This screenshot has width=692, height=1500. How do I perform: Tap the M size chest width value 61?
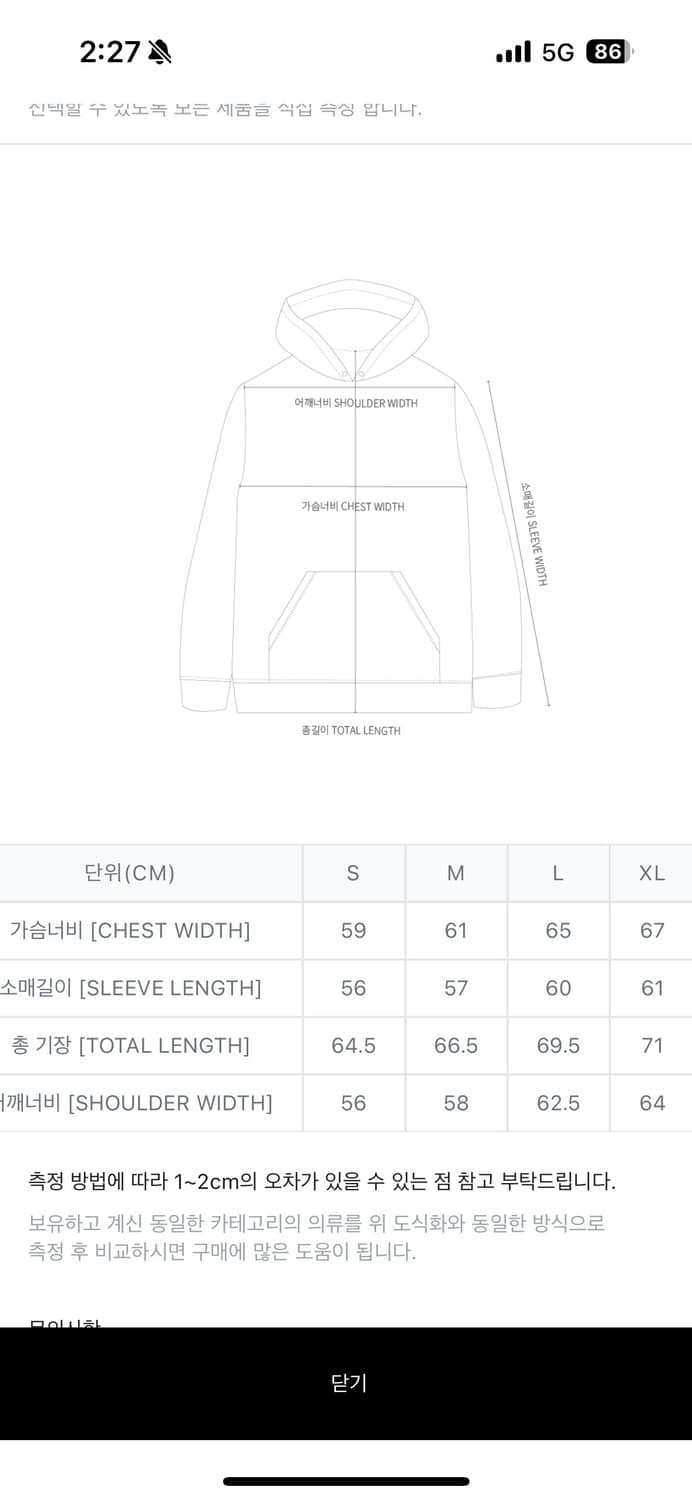456,930
